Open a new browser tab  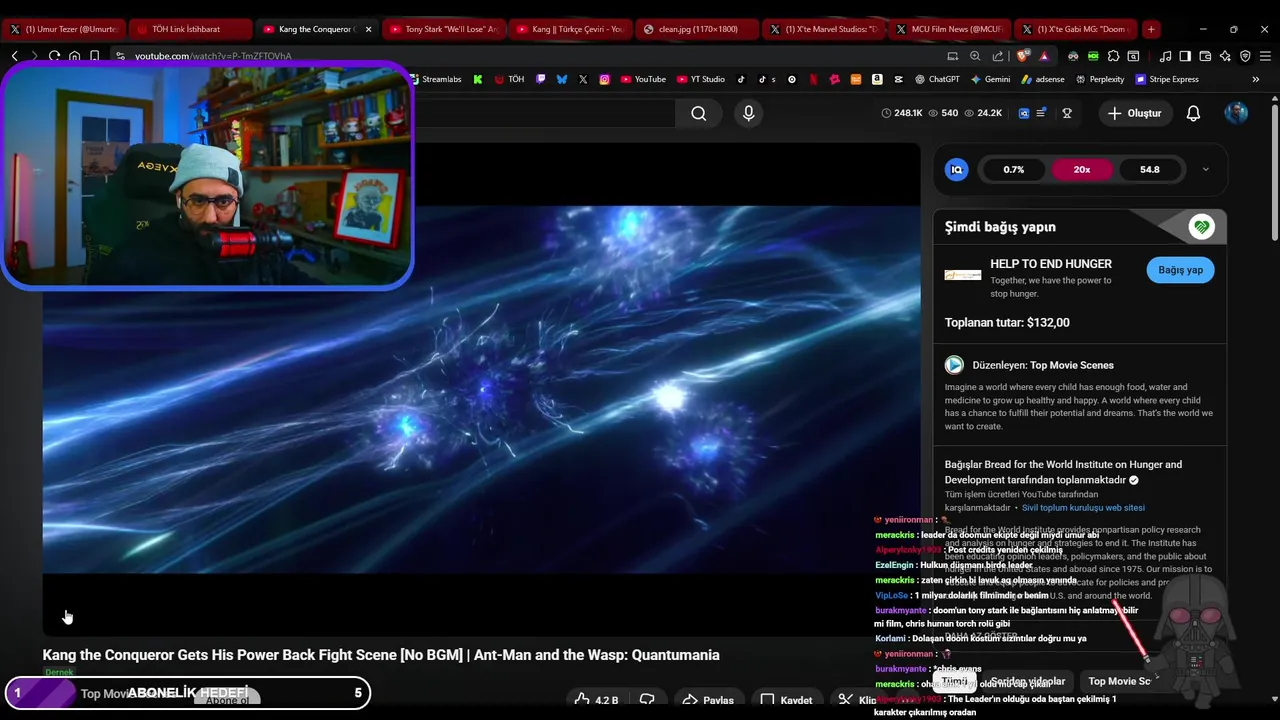point(1151,29)
